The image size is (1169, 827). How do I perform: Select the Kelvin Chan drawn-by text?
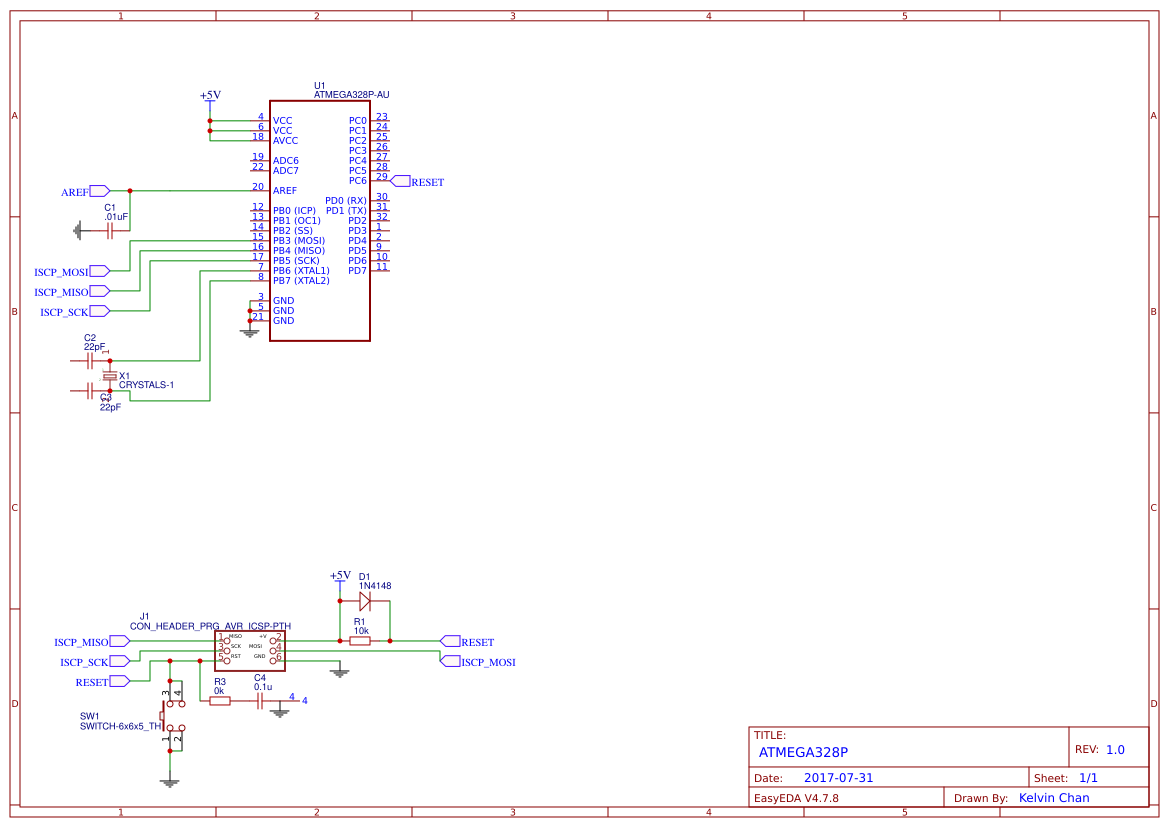(x=1053, y=797)
